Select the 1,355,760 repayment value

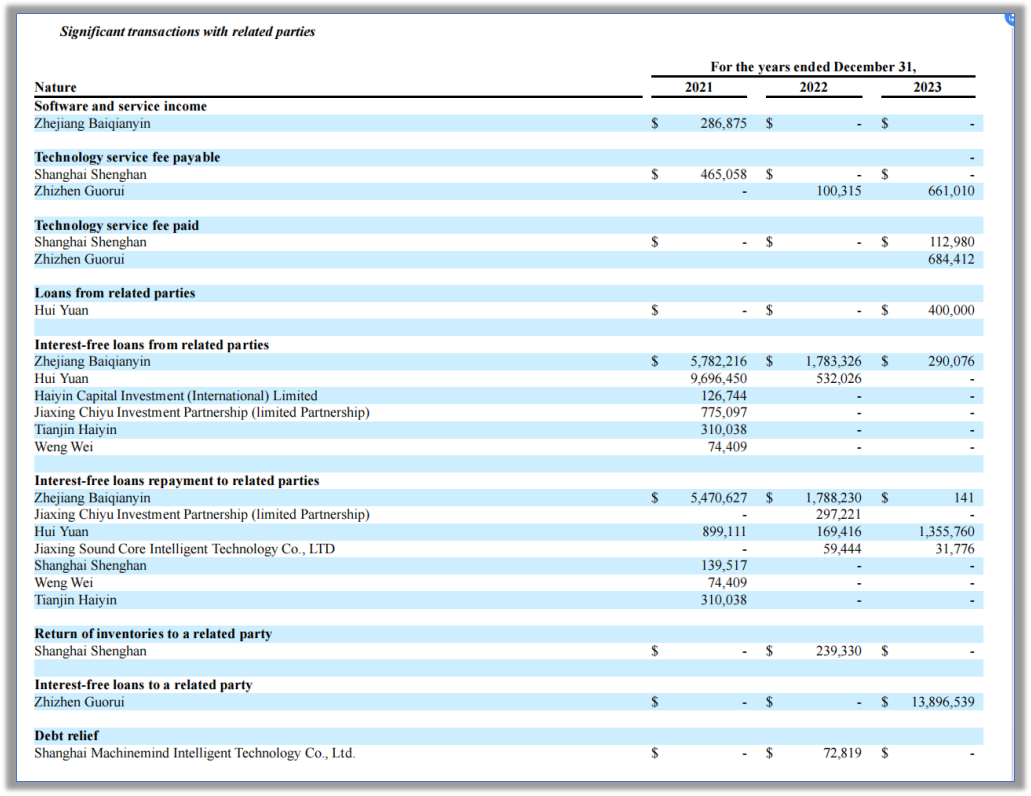(x=945, y=532)
